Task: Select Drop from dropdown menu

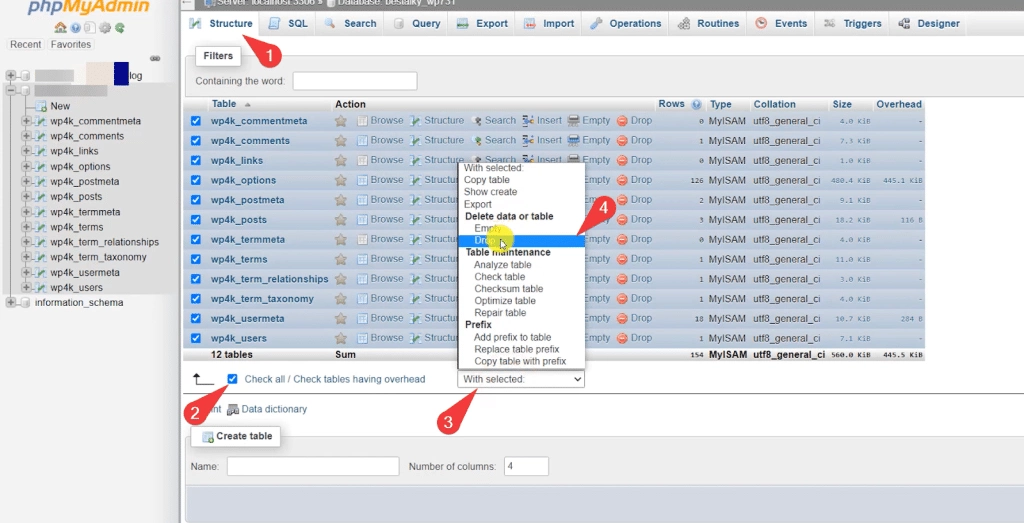Action: pyautogui.click(x=521, y=241)
